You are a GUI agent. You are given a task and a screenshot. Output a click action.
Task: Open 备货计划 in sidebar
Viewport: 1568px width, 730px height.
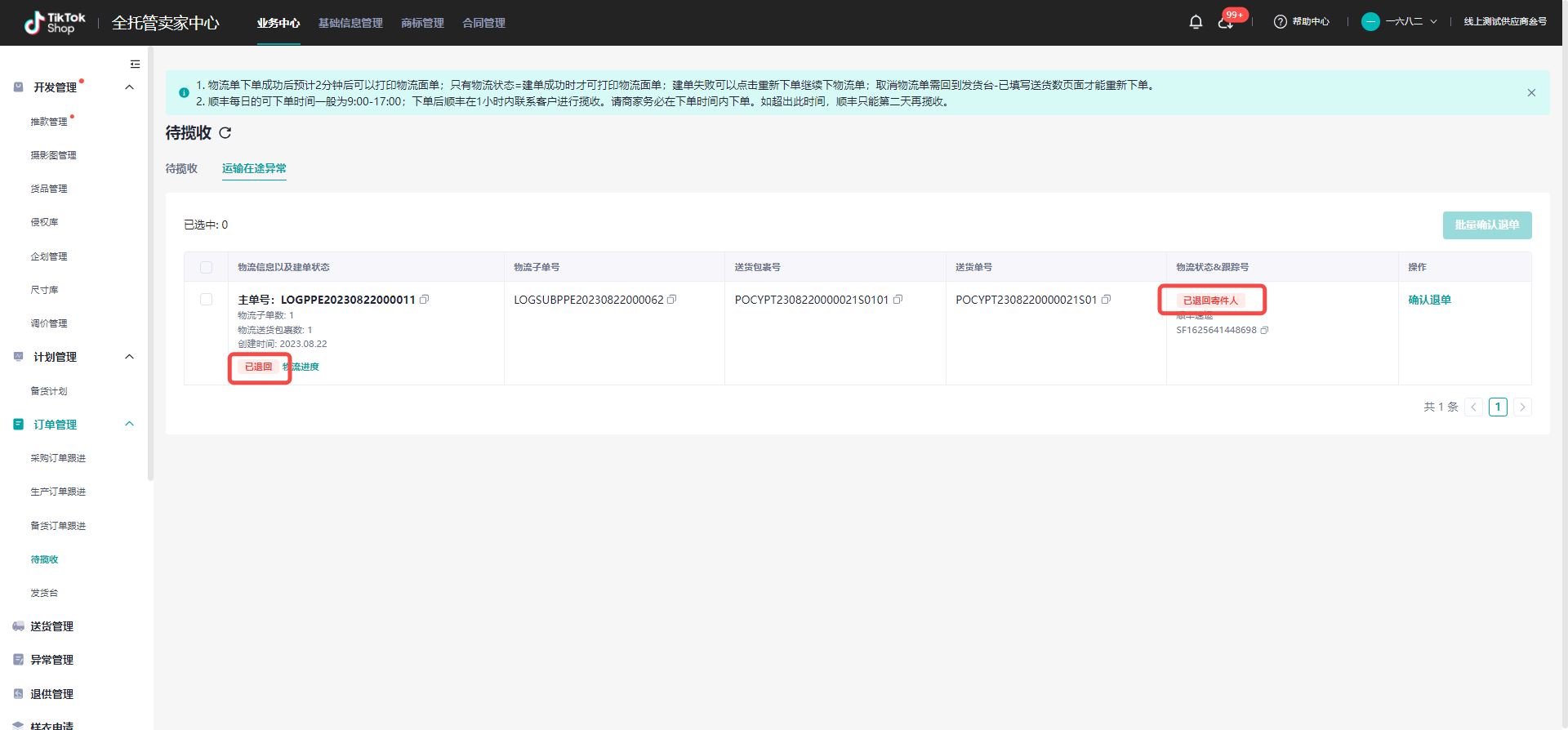pos(49,391)
